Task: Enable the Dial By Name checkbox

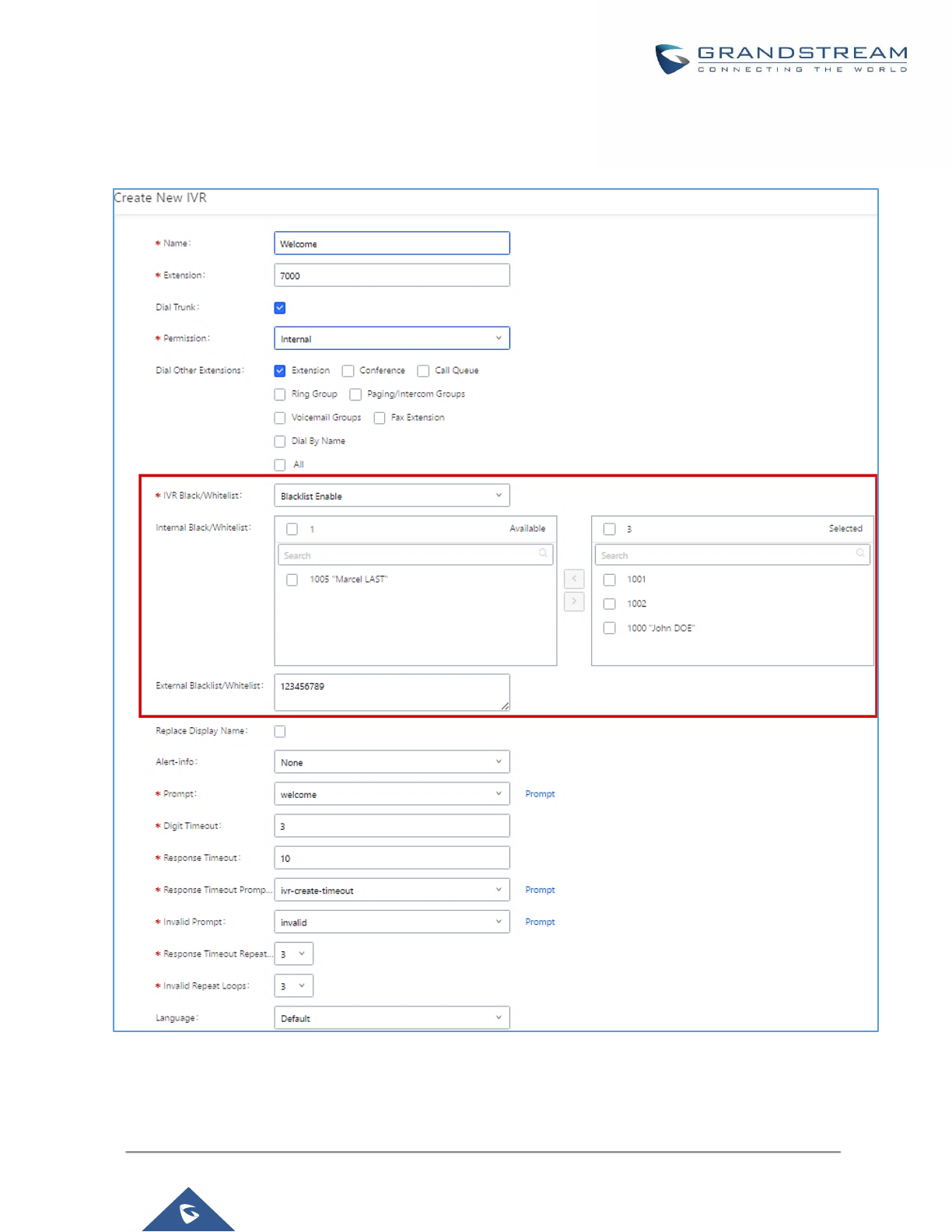Action: click(280, 441)
